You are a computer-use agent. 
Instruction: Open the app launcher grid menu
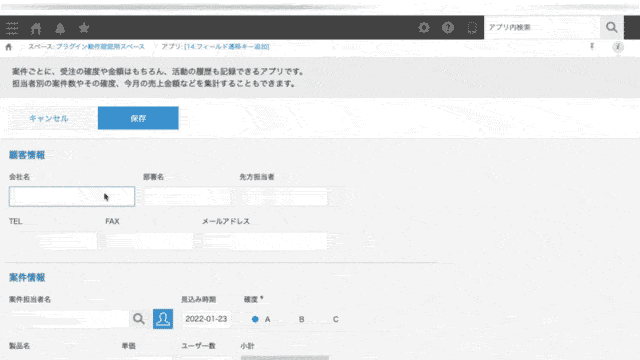click(x=12, y=28)
